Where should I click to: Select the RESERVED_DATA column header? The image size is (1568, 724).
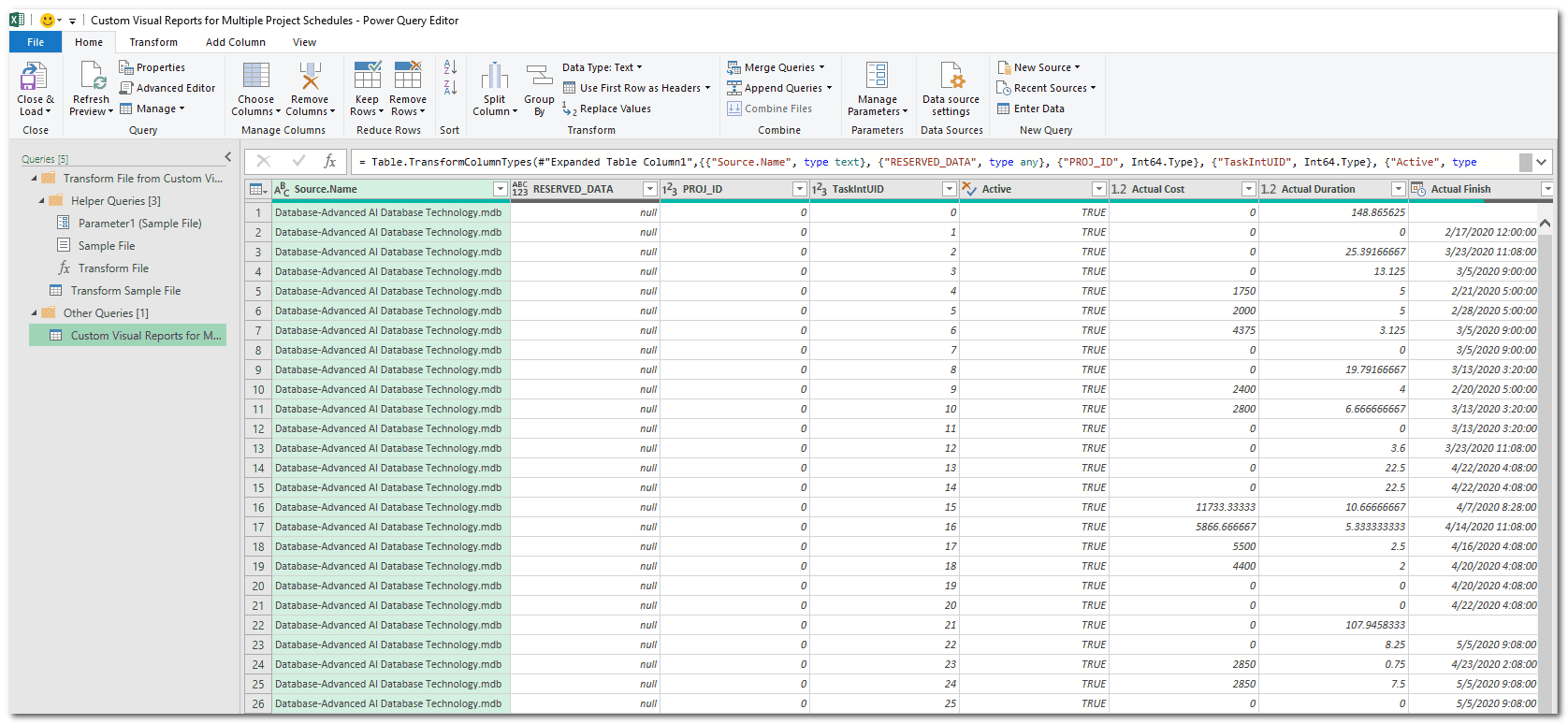click(x=585, y=189)
